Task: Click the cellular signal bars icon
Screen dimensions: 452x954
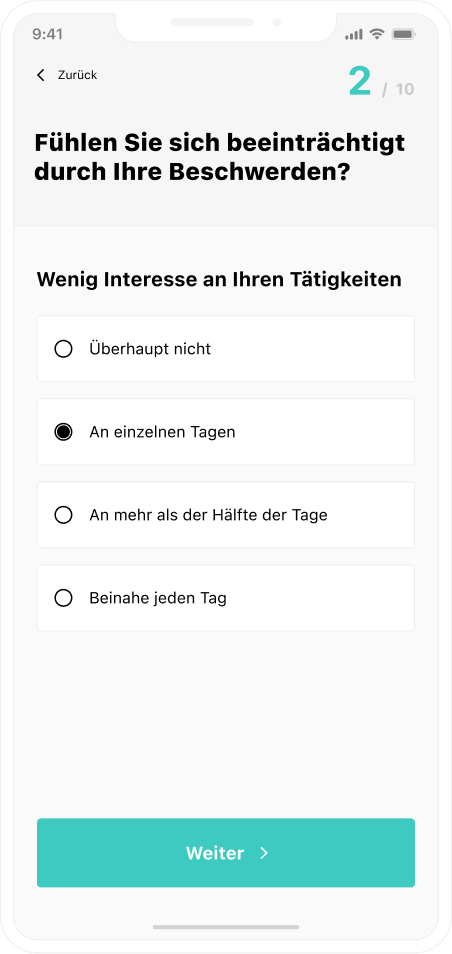Action: 354,35
